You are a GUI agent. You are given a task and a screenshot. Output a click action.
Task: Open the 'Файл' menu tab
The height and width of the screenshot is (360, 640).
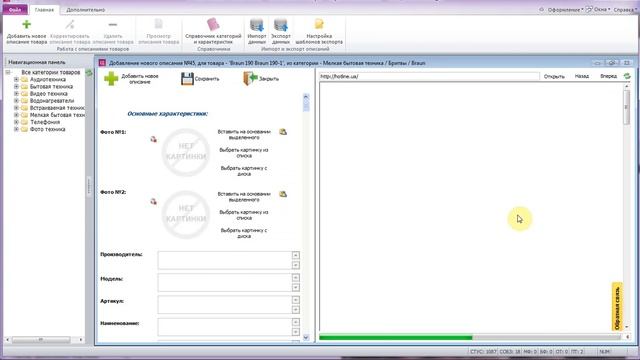pos(15,9)
